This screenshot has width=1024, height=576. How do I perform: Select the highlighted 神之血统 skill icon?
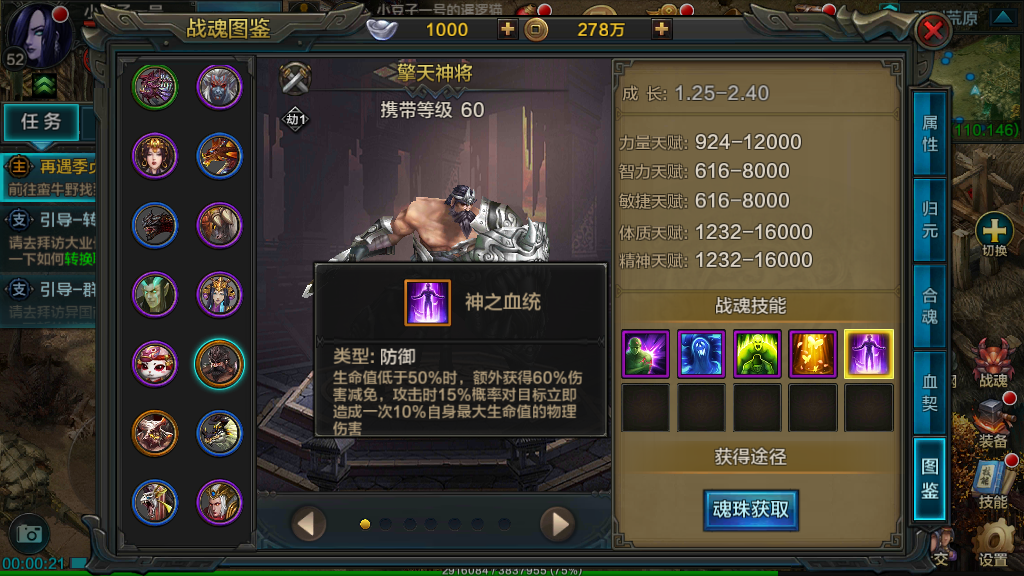[869, 354]
